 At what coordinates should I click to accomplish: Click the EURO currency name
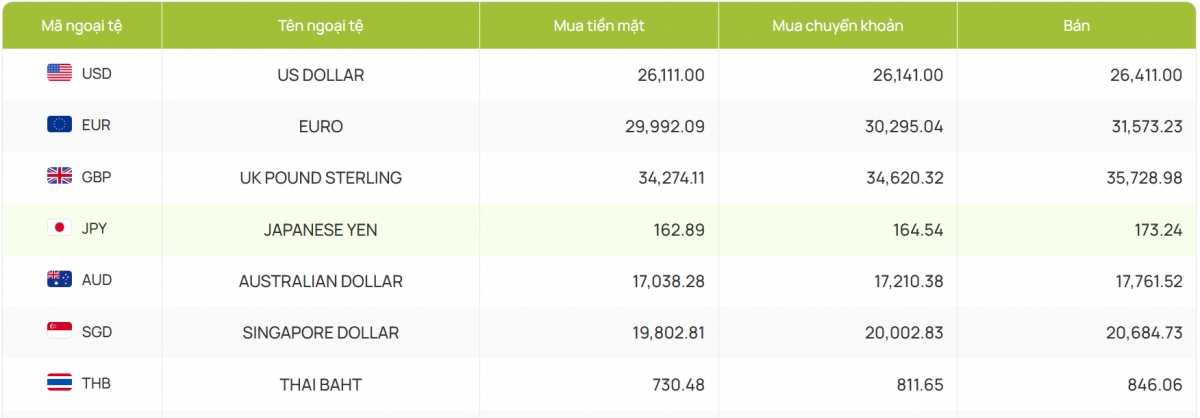coord(320,127)
